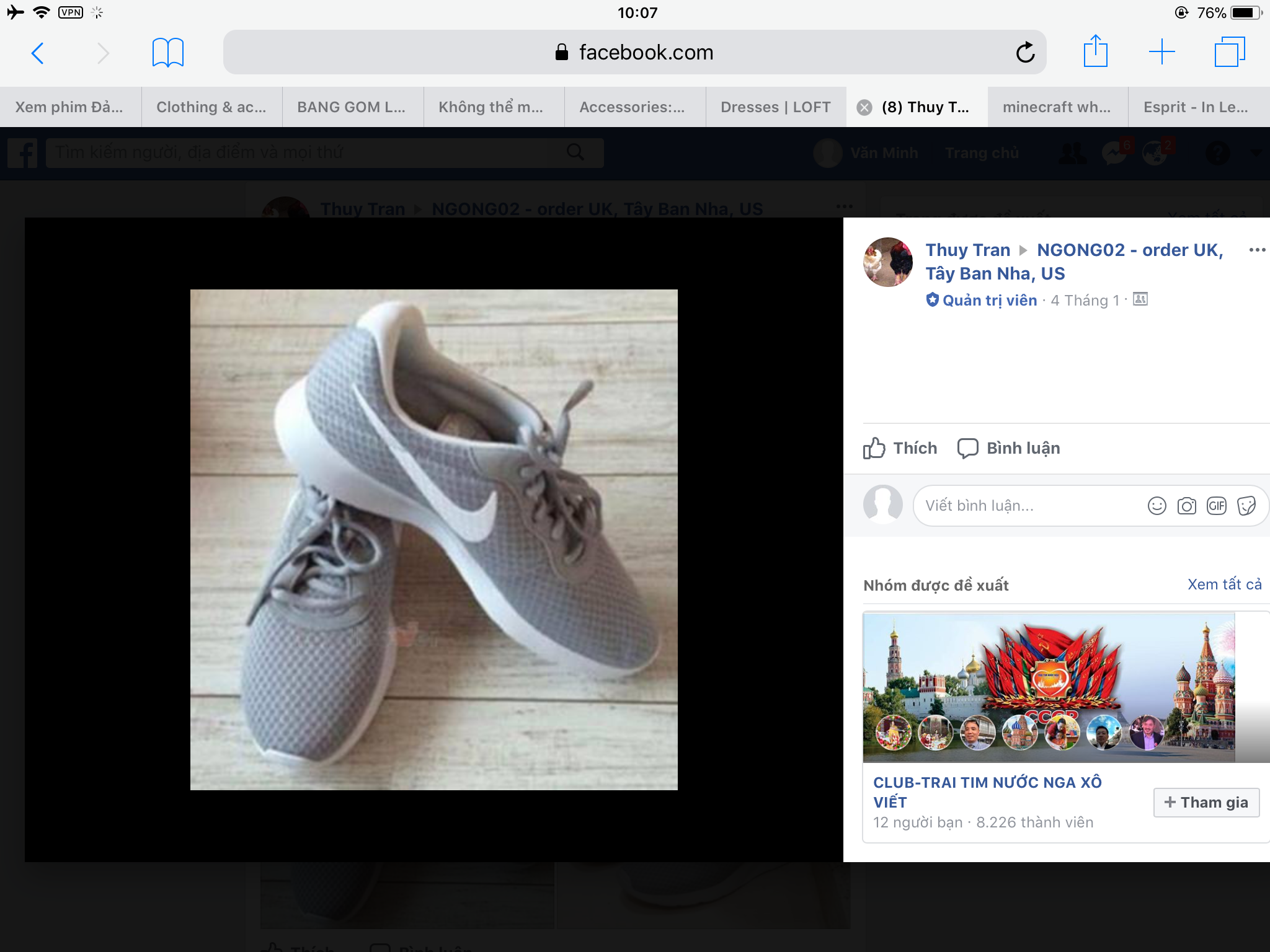Add a new Safari tab
The height and width of the screenshot is (952, 1270).
1161,52
